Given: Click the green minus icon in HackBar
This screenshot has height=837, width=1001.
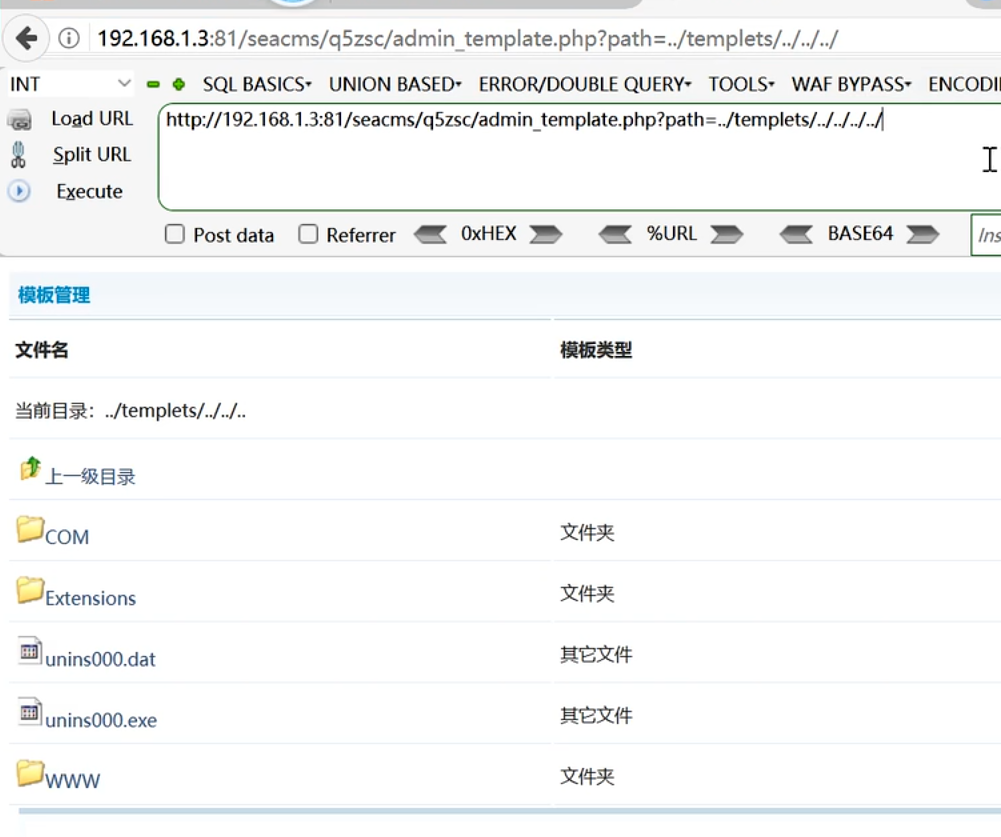Looking at the screenshot, I should tap(153, 84).
